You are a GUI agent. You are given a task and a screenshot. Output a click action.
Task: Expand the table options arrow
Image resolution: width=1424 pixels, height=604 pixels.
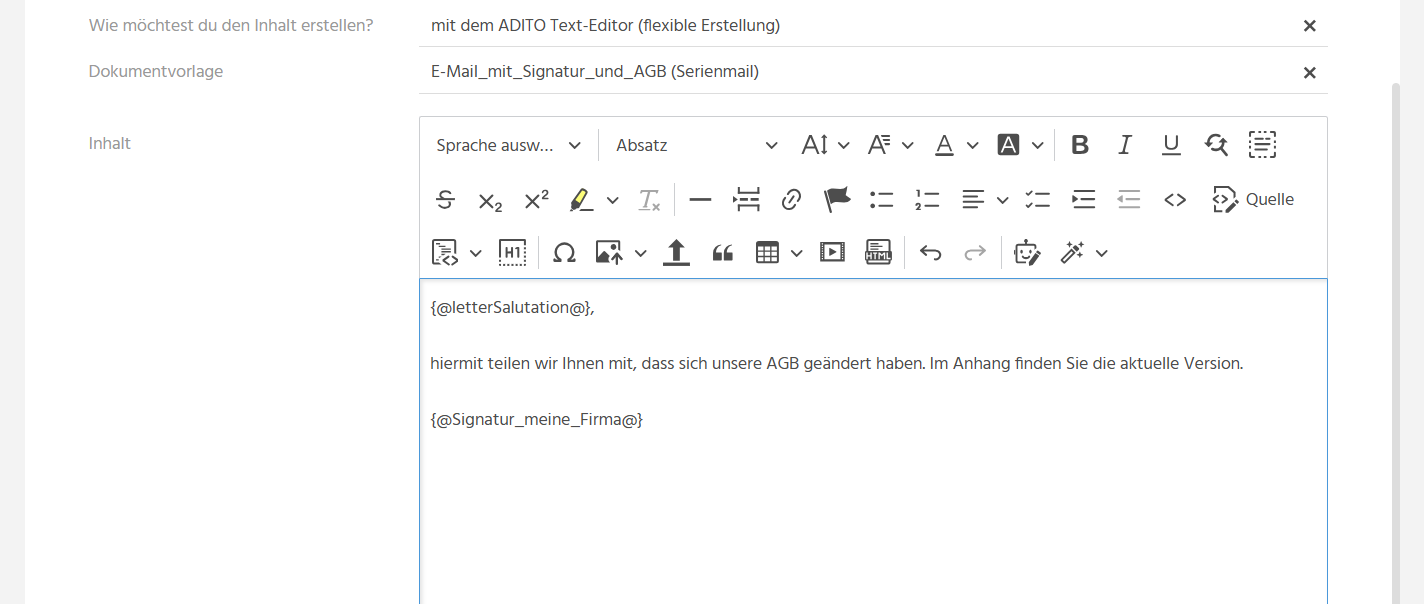point(796,253)
